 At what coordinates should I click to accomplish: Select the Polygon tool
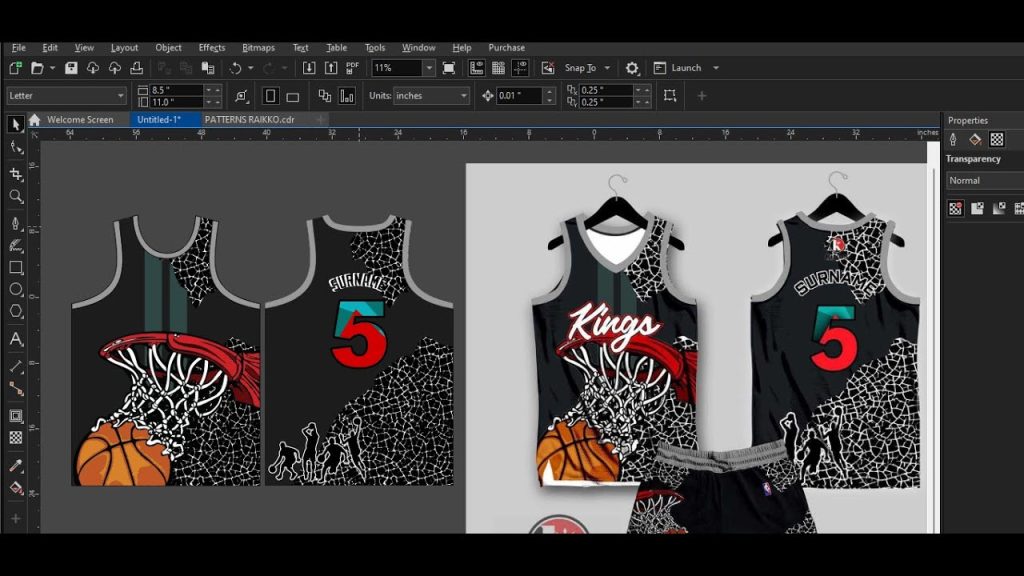[16, 312]
